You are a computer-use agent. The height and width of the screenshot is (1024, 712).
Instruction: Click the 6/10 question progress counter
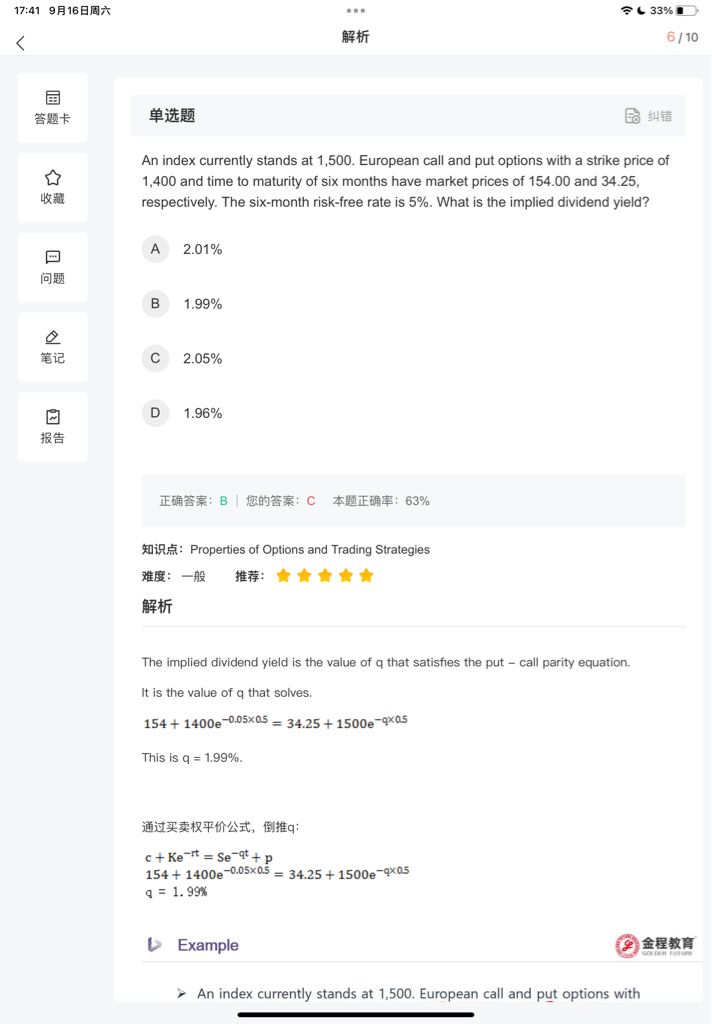point(682,37)
